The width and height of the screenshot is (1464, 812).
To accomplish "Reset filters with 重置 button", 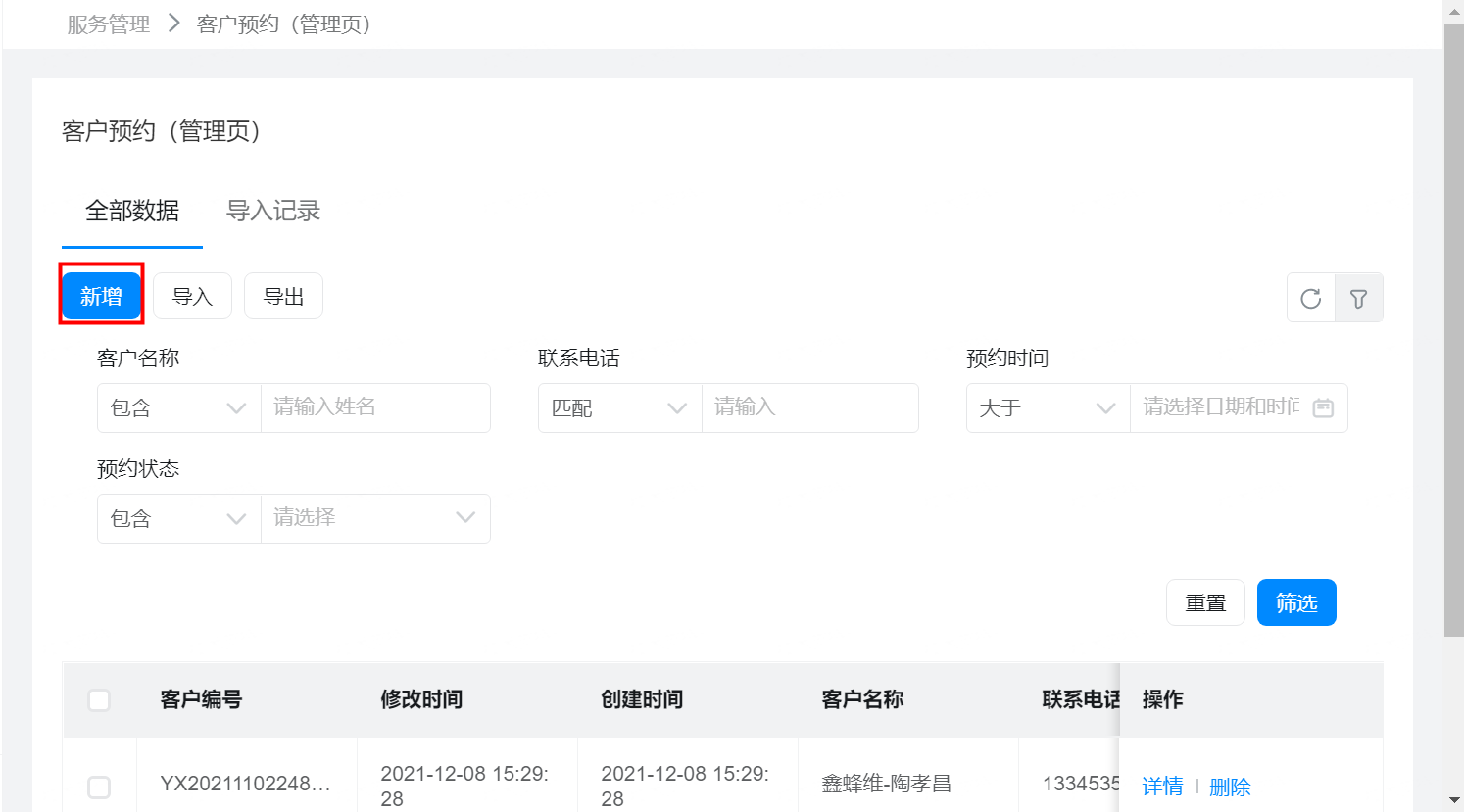I will click(x=1205, y=602).
